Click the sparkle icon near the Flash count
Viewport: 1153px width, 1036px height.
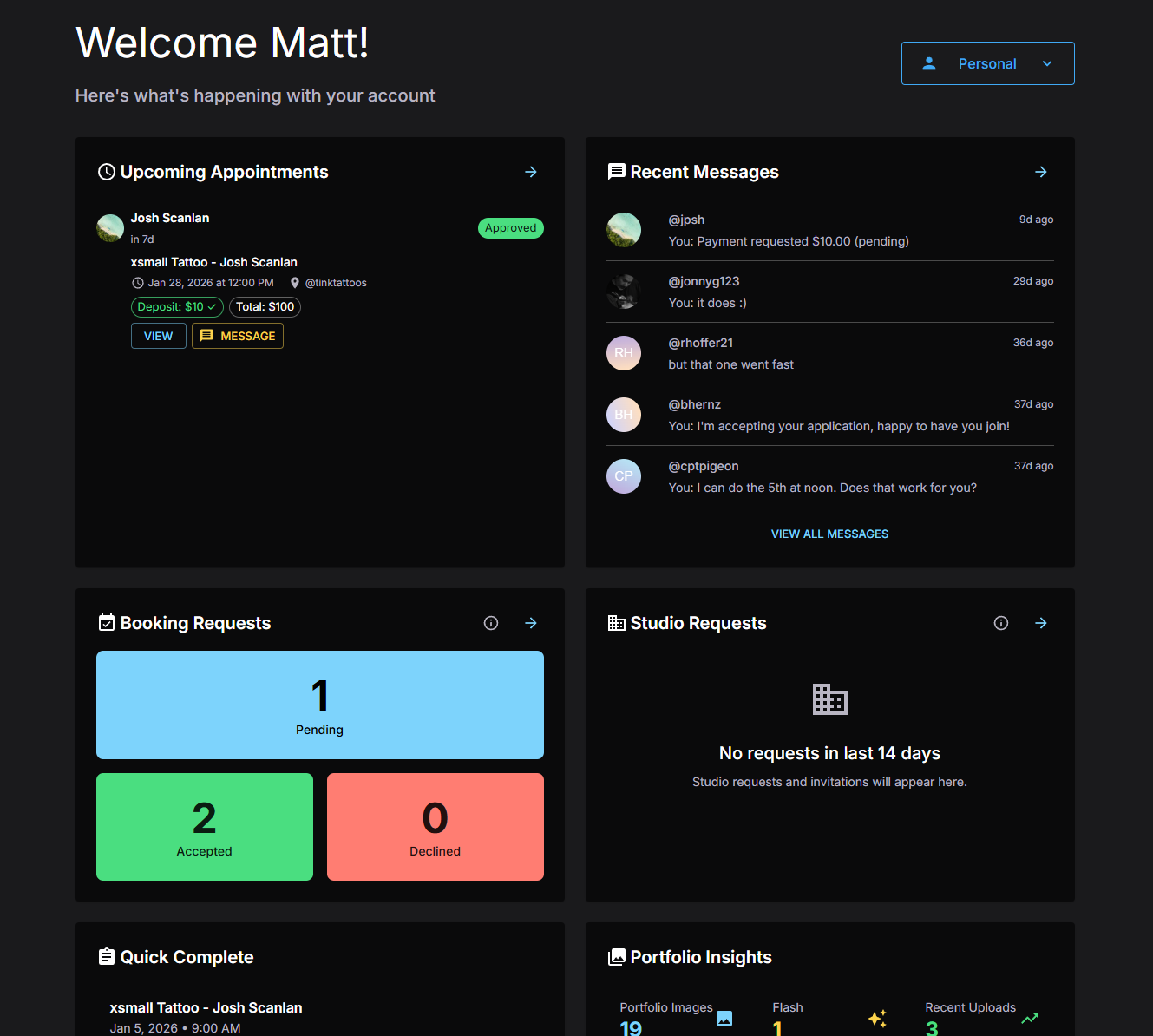point(877,1018)
